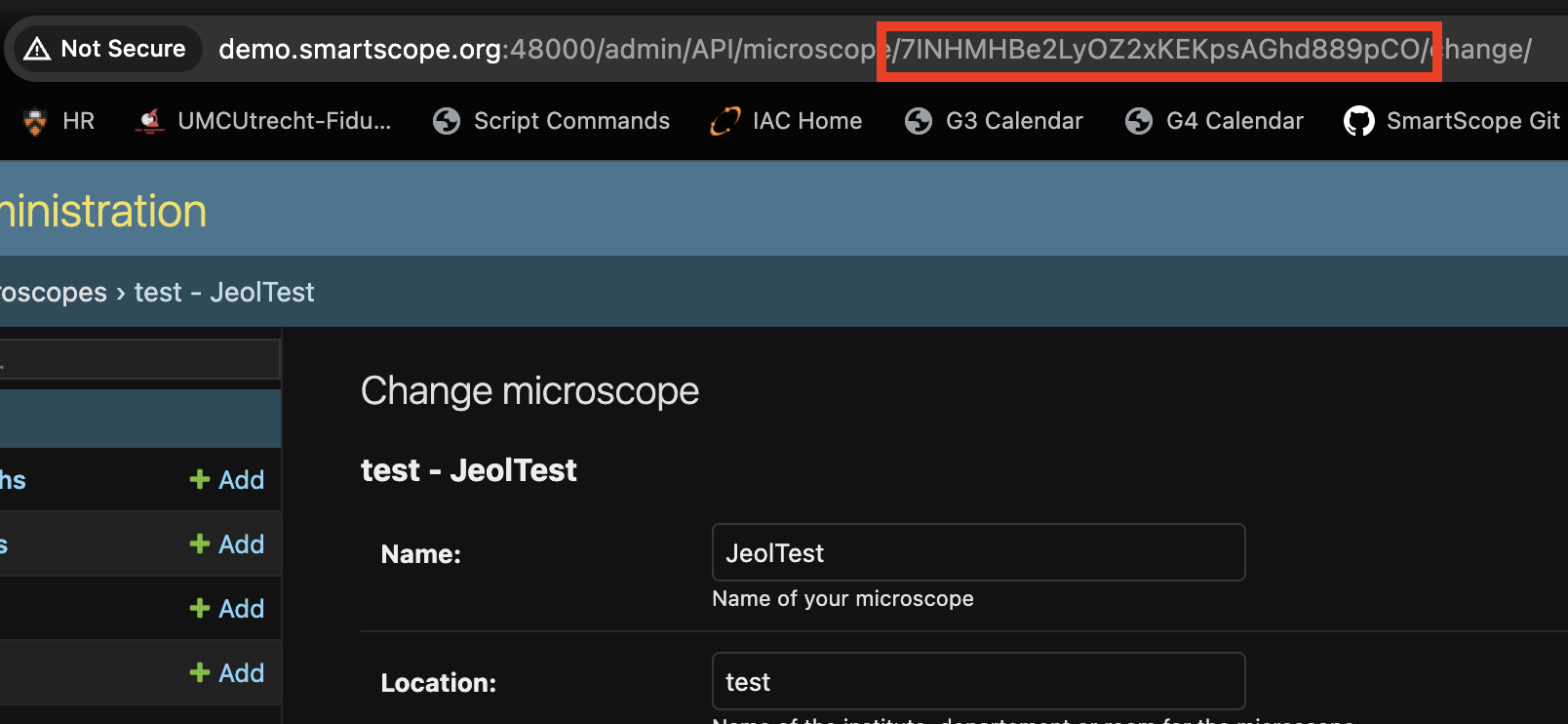The height and width of the screenshot is (724, 1568).
Task: Click the 'Name of your microscope' help text
Action: (843, 598)
